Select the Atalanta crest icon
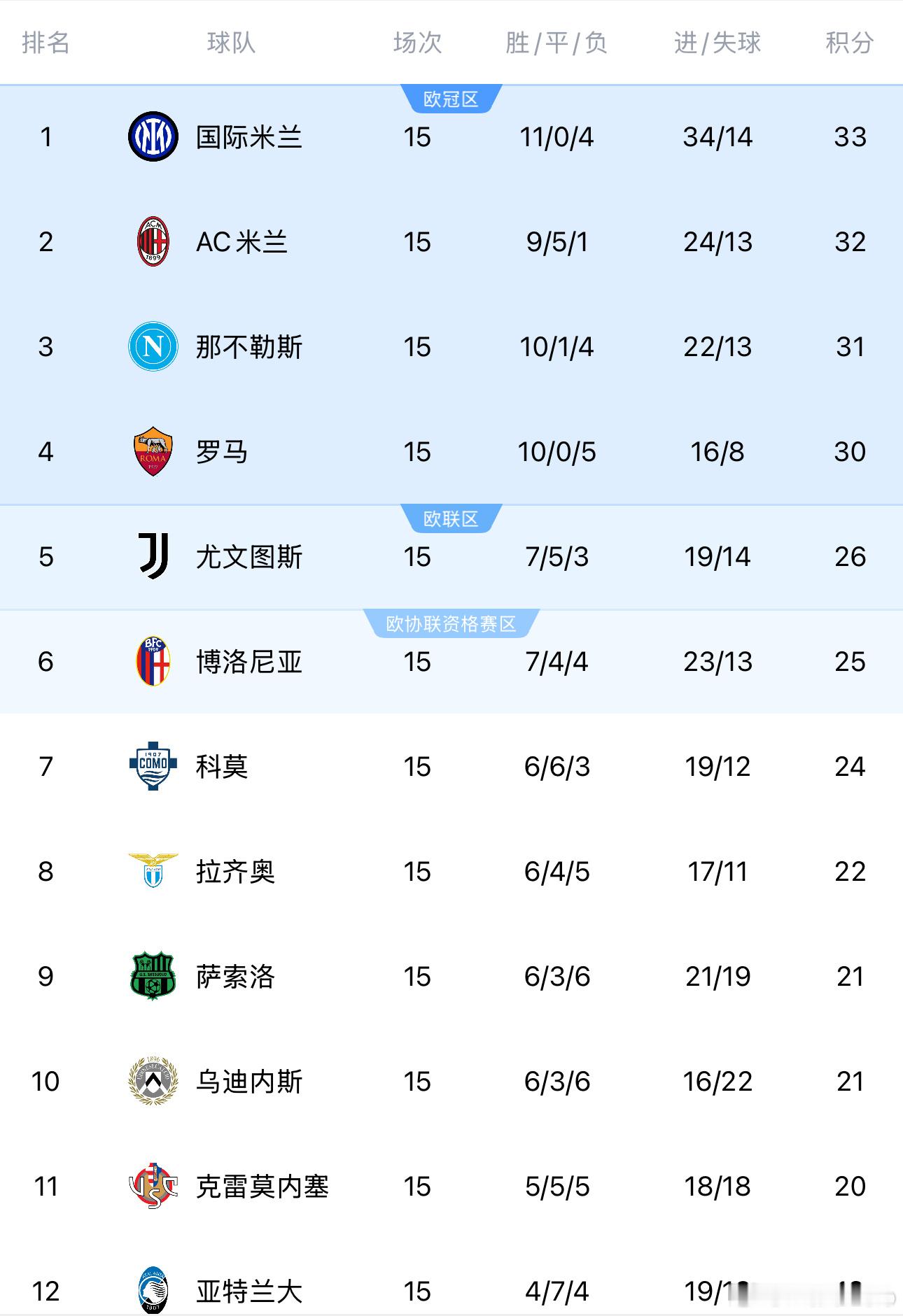The image size is (903, 1316). tap(153, 1290)
